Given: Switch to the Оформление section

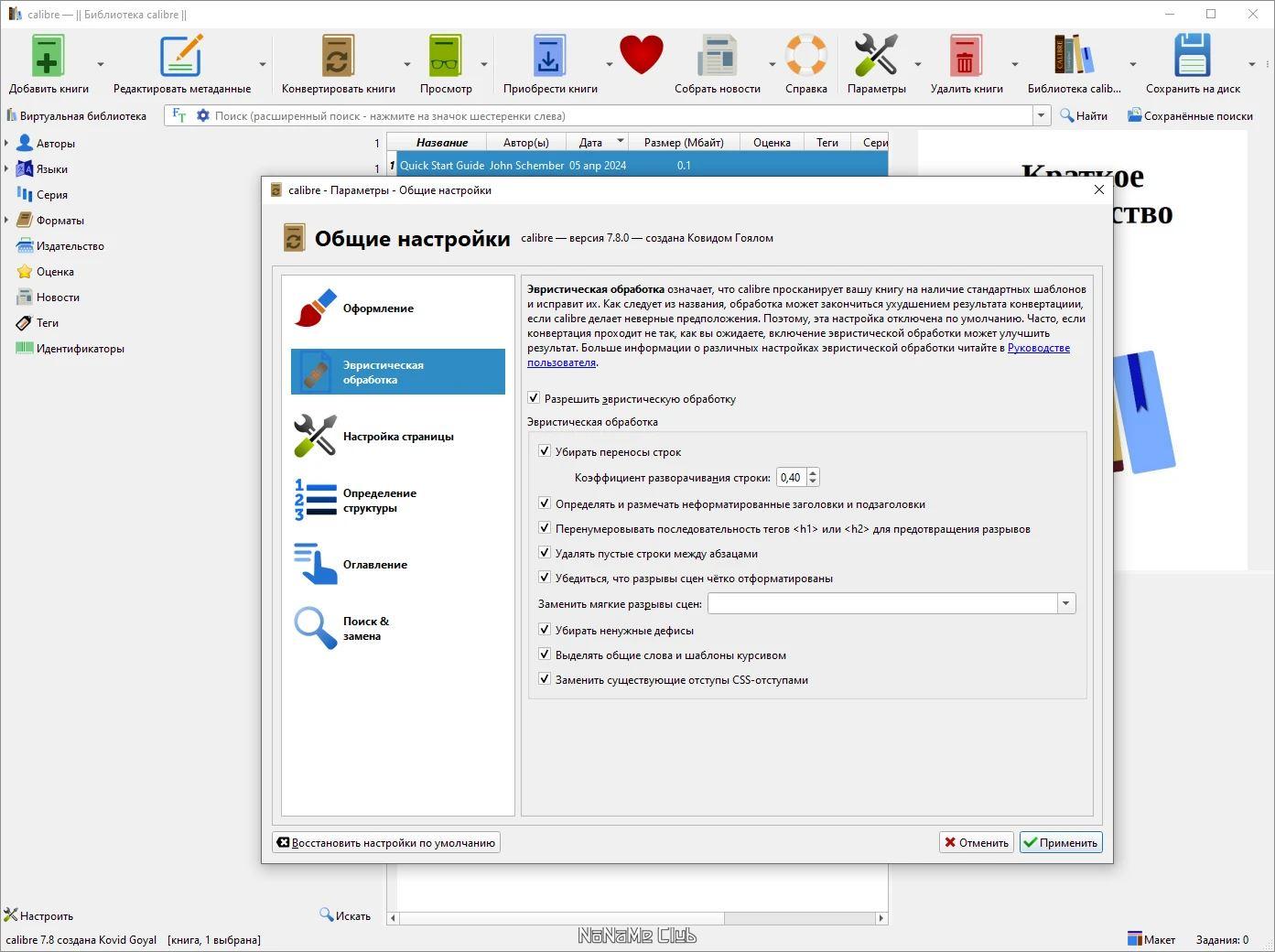Looking at the screenshot, I should pos(398,308).
